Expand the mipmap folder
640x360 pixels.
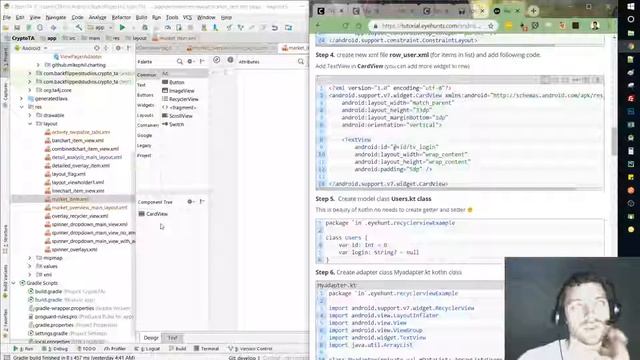[30, 258]
